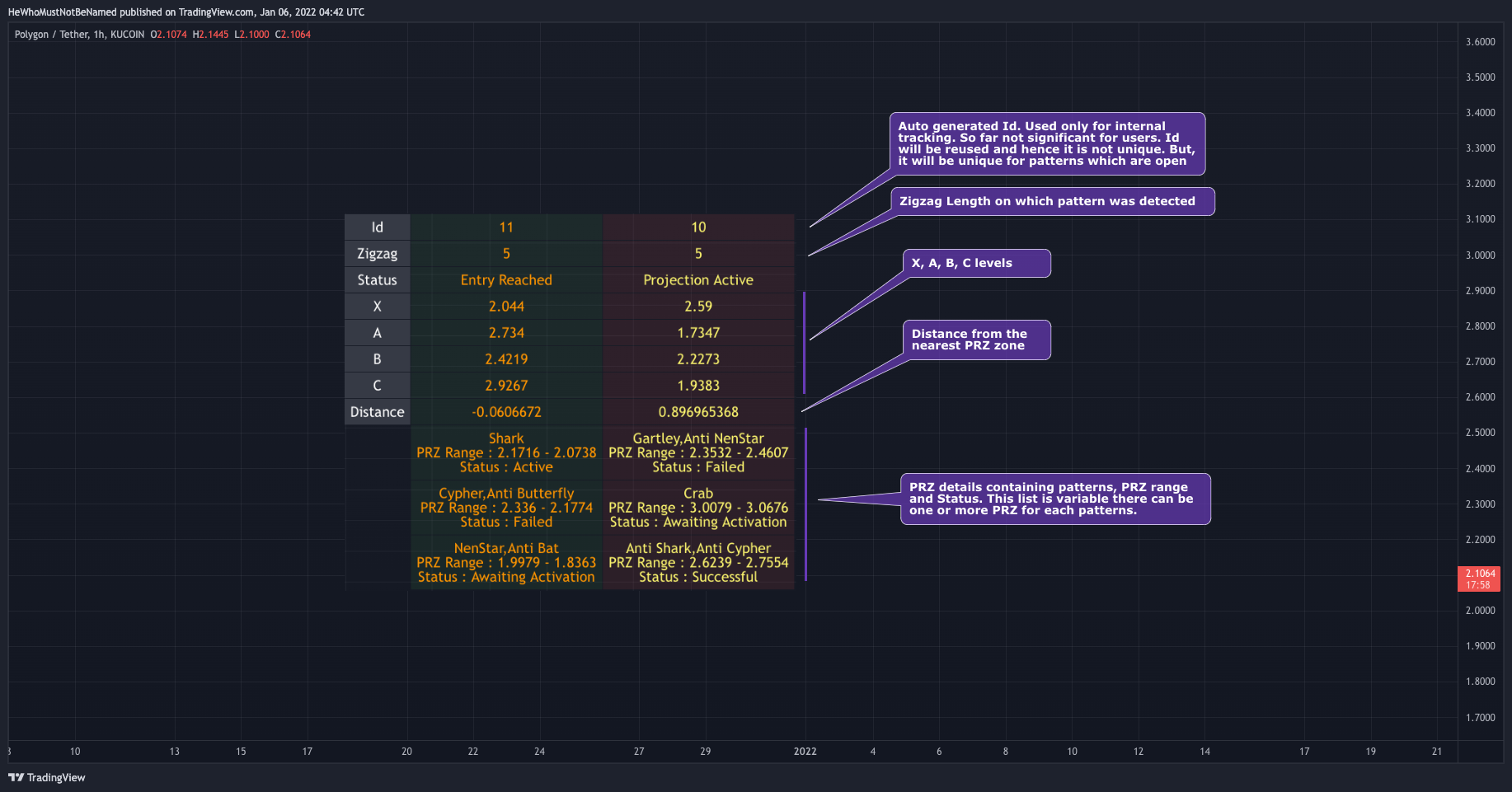Click the 2.5000 price scale label

click(x=1480, y=433)
